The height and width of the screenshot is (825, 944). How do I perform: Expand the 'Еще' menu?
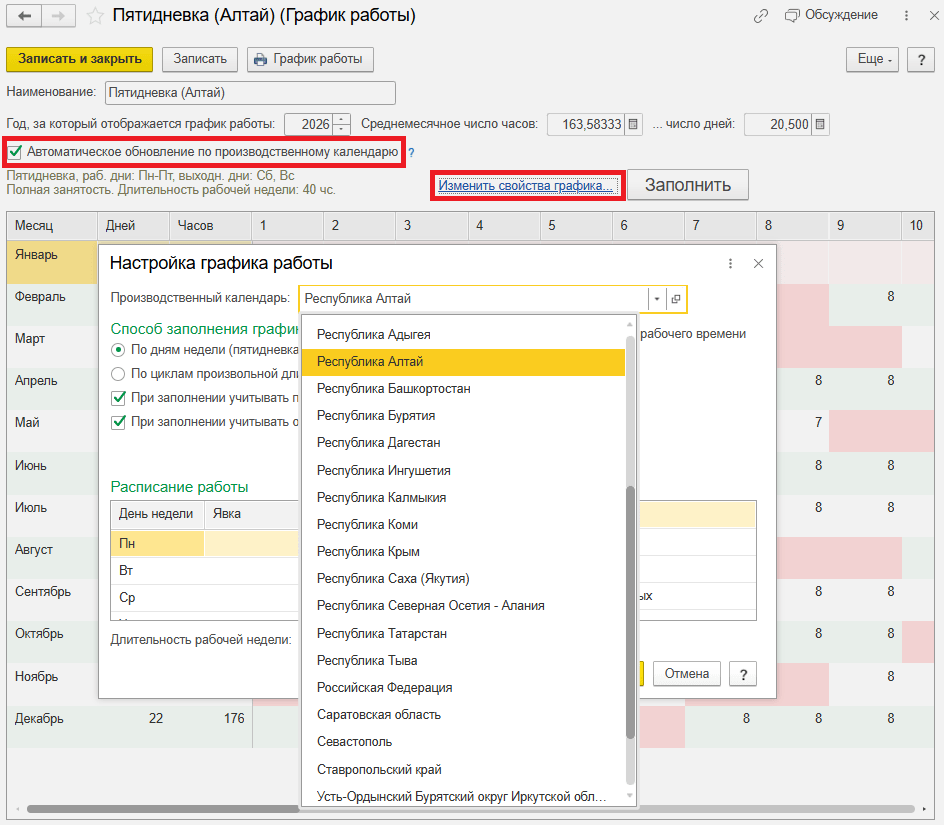click(x=874, y=59)
